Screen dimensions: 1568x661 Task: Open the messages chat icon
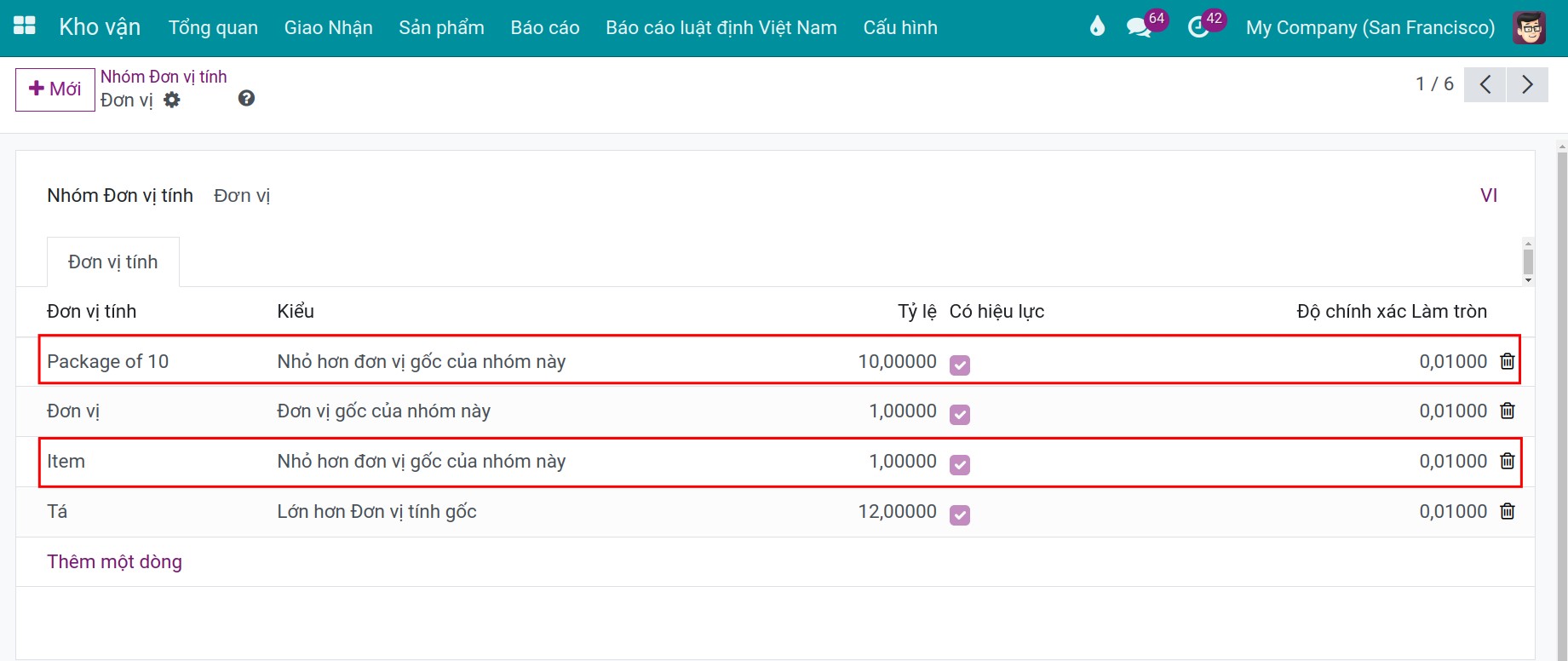(x=1139, y=27)
